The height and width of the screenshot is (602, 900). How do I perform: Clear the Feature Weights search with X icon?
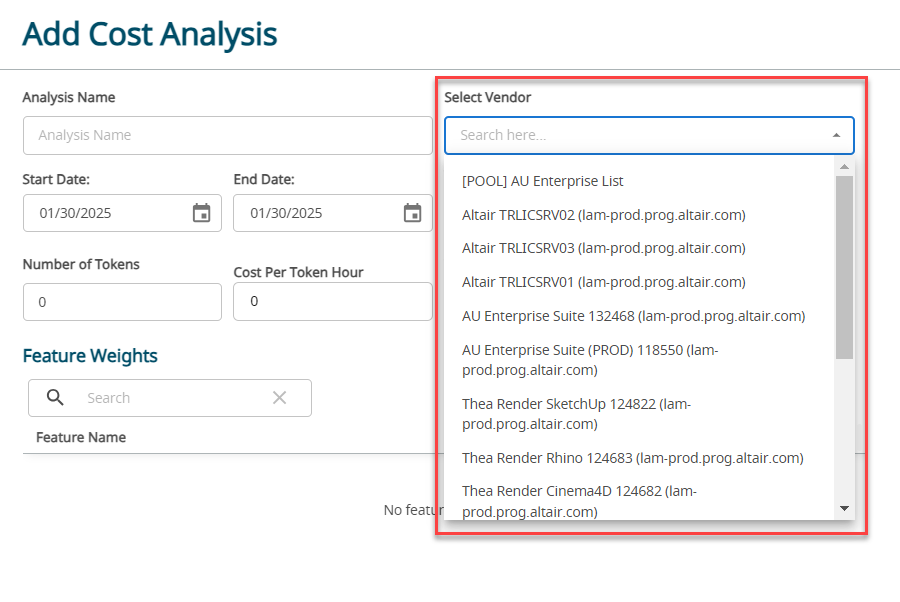tap(280, 397)
